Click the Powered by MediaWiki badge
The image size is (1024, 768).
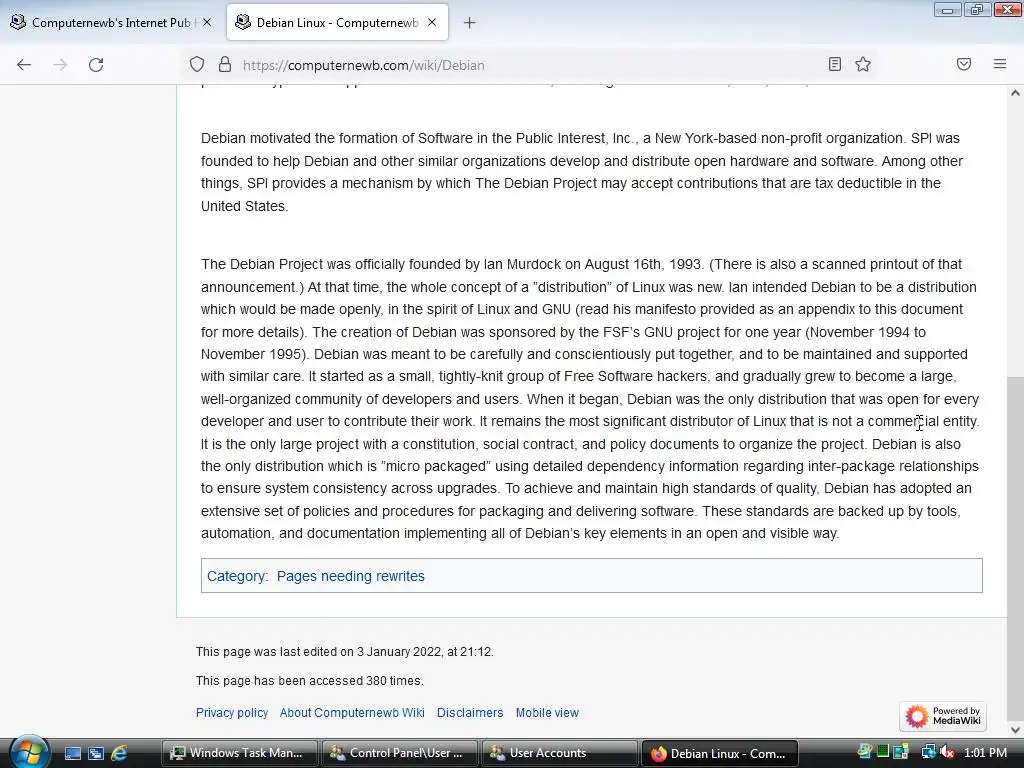click(942, 716)
